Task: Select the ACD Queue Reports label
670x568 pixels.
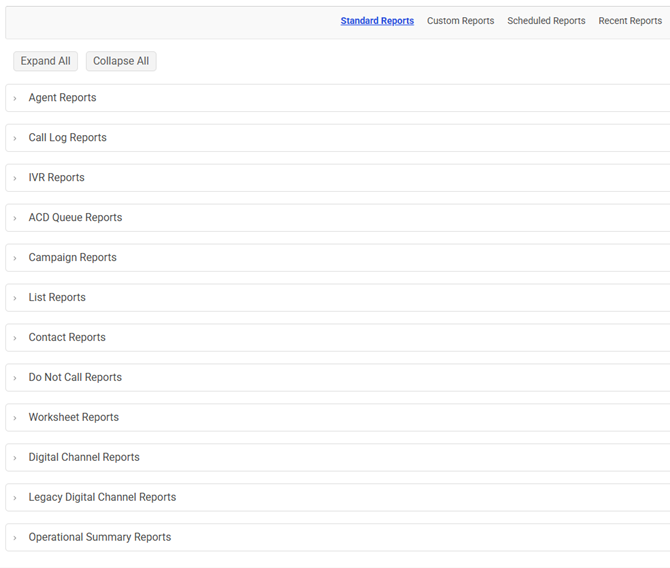Action: tap(75, 218)
